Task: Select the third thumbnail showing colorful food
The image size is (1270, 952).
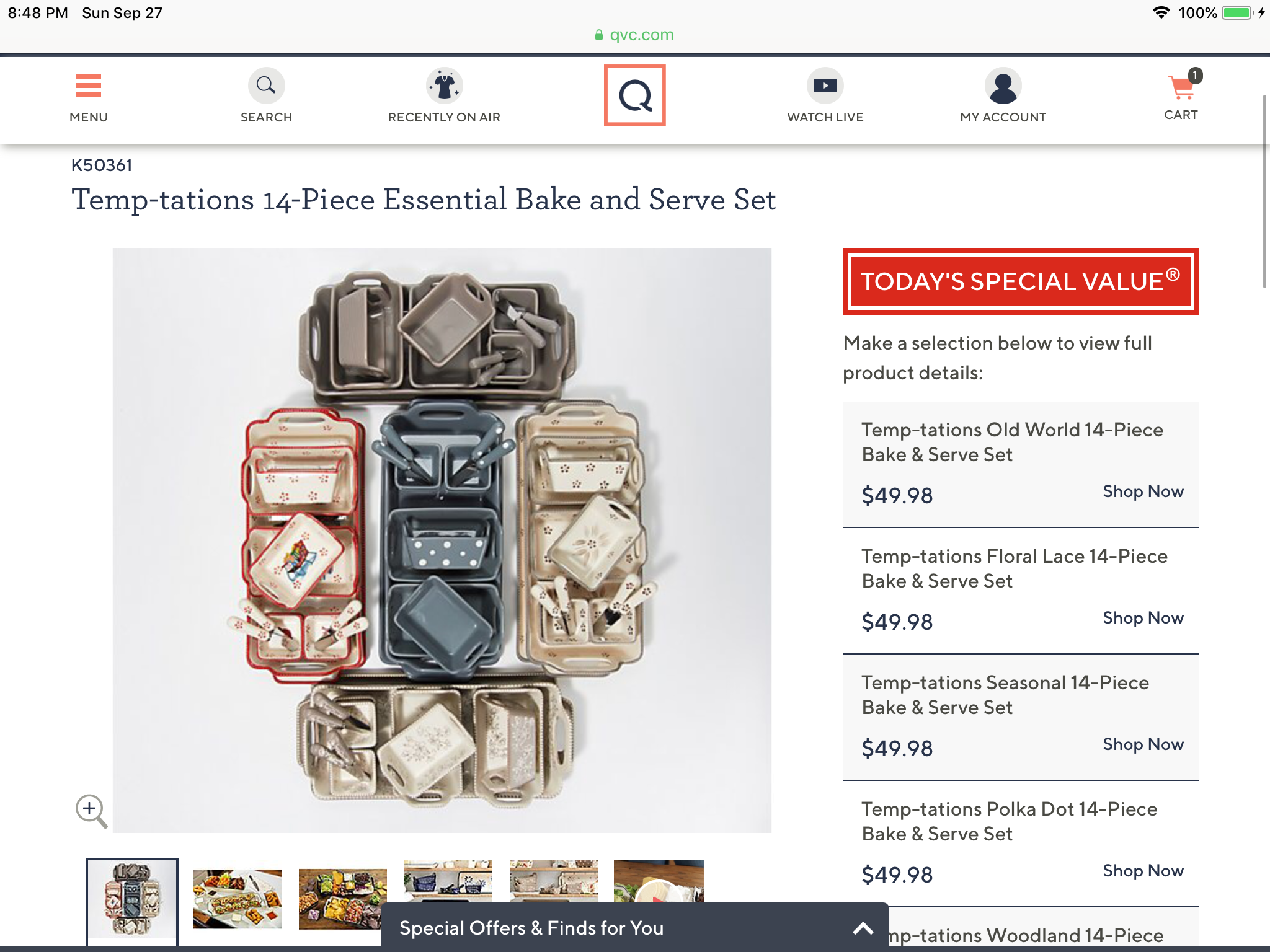Action: (342, 899)
